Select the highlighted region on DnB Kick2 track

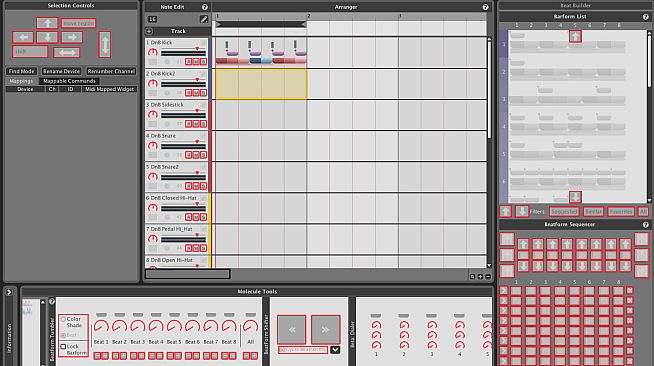point(261,84)
